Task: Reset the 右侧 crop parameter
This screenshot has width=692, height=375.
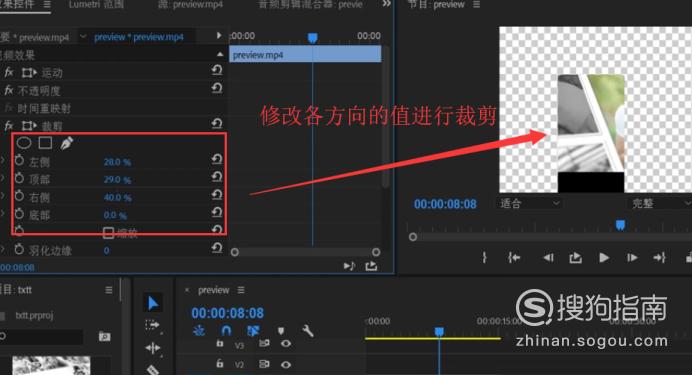Action: 217,195
